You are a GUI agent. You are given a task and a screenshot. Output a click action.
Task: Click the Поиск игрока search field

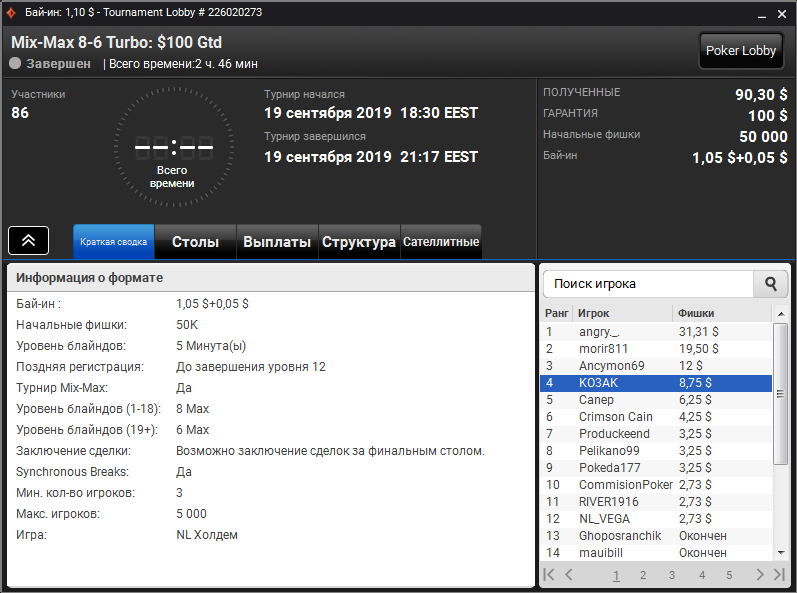648,284
